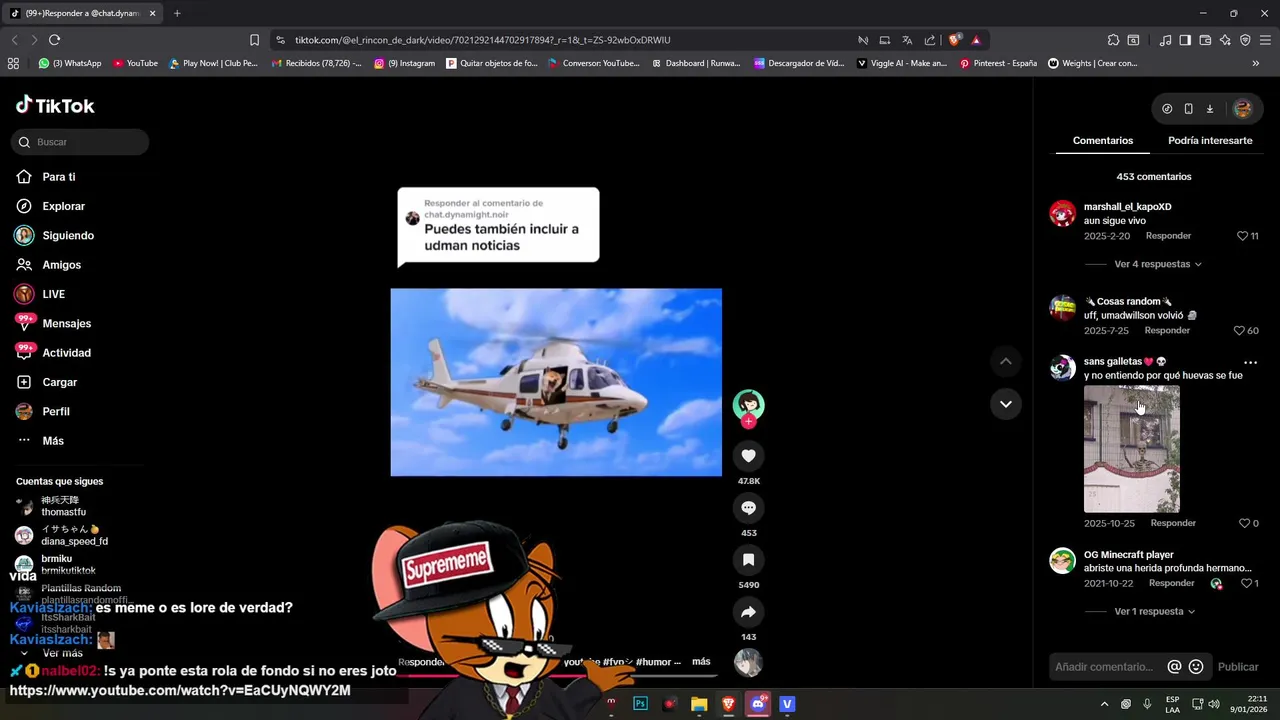Open the Explorar section
The height and width of the screenshot is (720, 1280).
51,206
